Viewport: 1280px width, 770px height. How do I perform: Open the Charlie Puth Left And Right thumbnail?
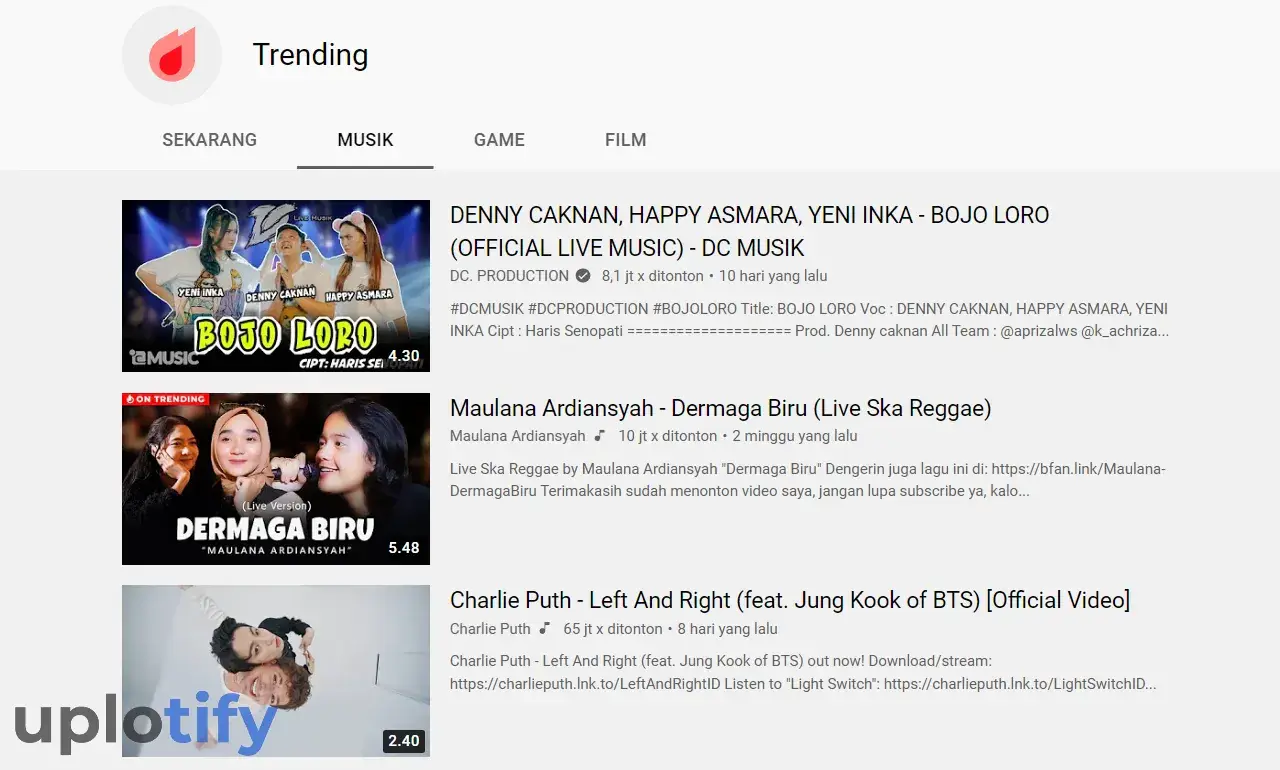point(276,671)
